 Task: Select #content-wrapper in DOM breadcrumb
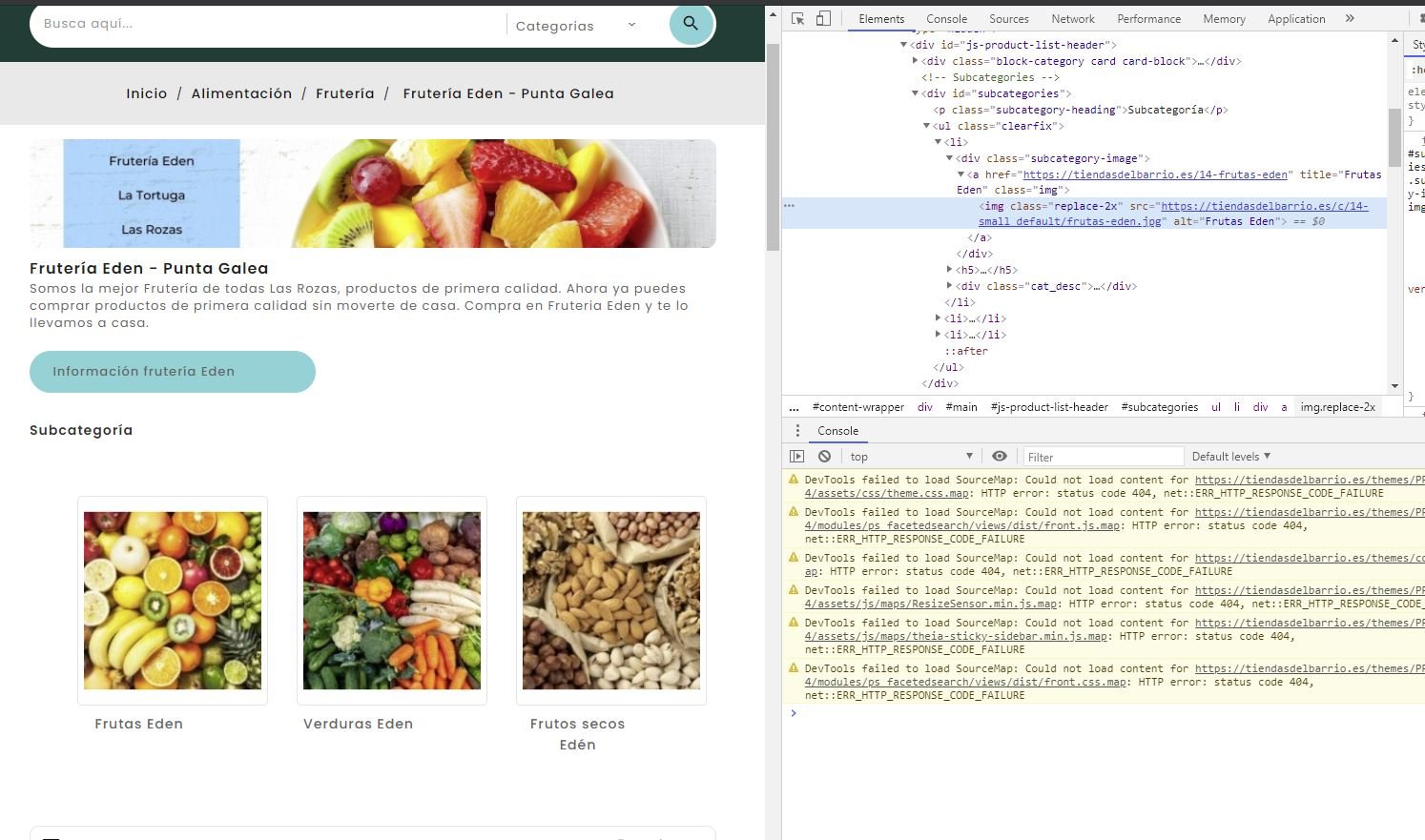(858, 407)
